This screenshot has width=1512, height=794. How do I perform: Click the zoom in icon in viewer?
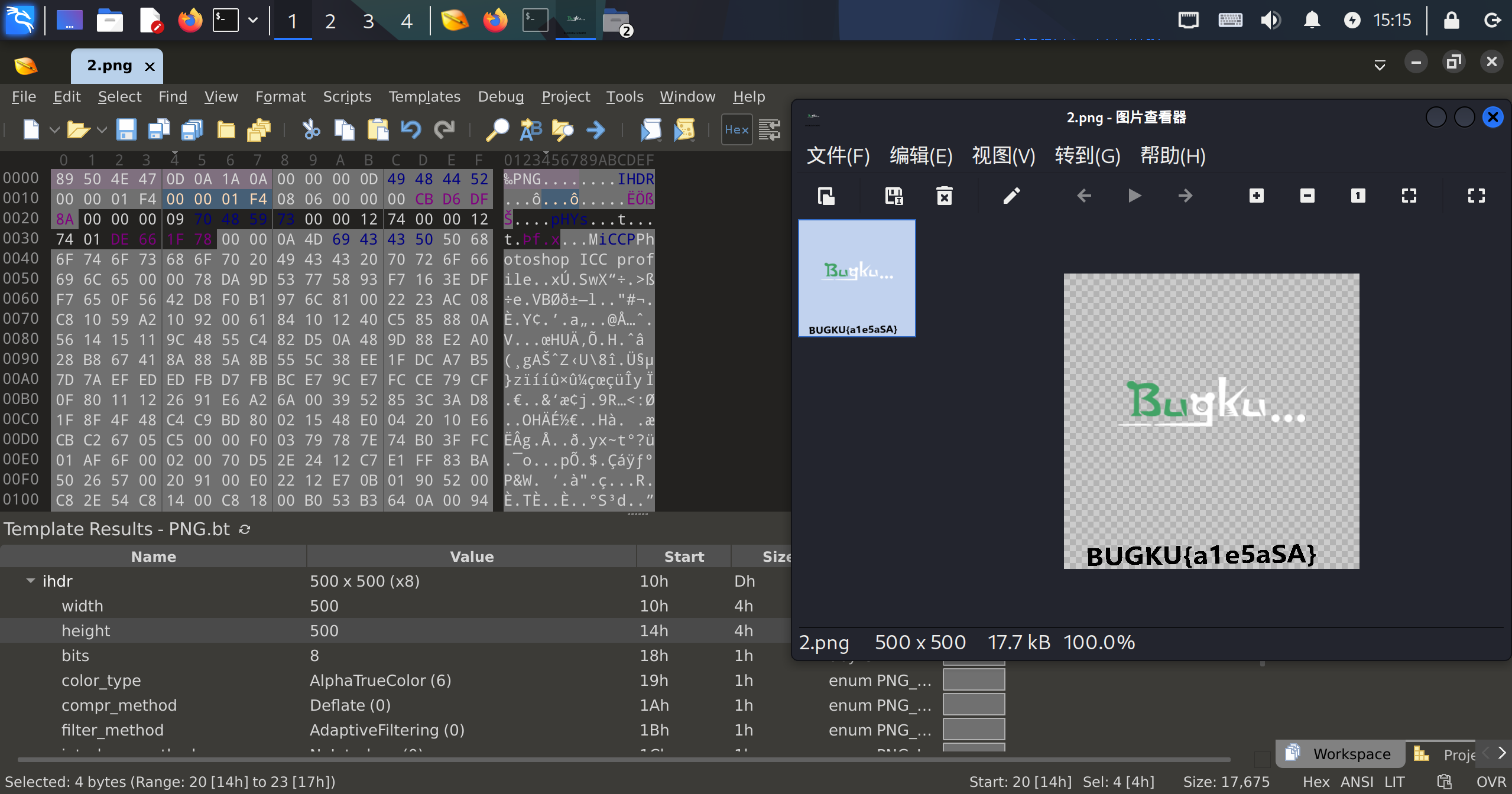pyautogui.click(x=1257, y=196)
